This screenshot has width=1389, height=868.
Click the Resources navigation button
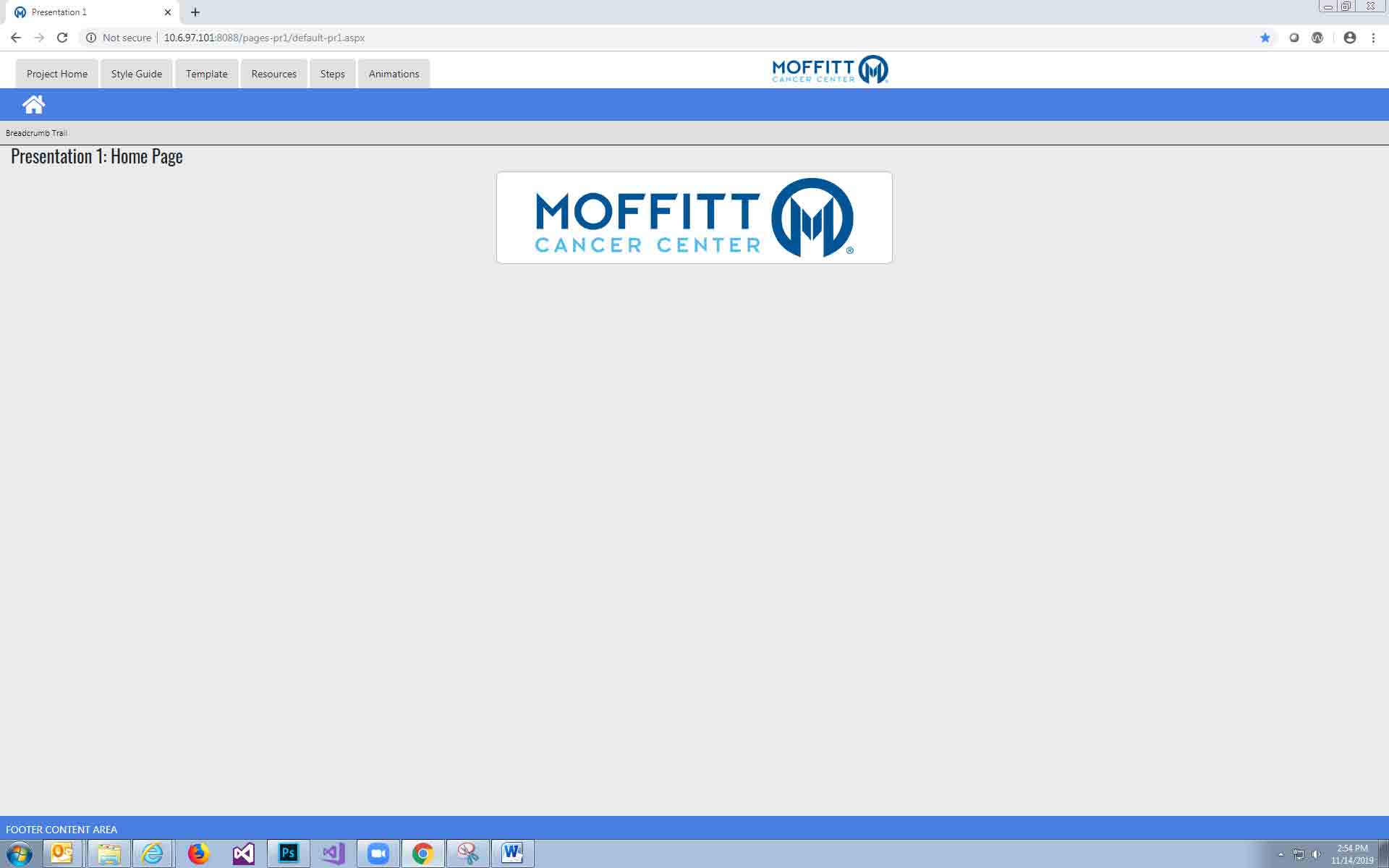click(x=273, y=74)
